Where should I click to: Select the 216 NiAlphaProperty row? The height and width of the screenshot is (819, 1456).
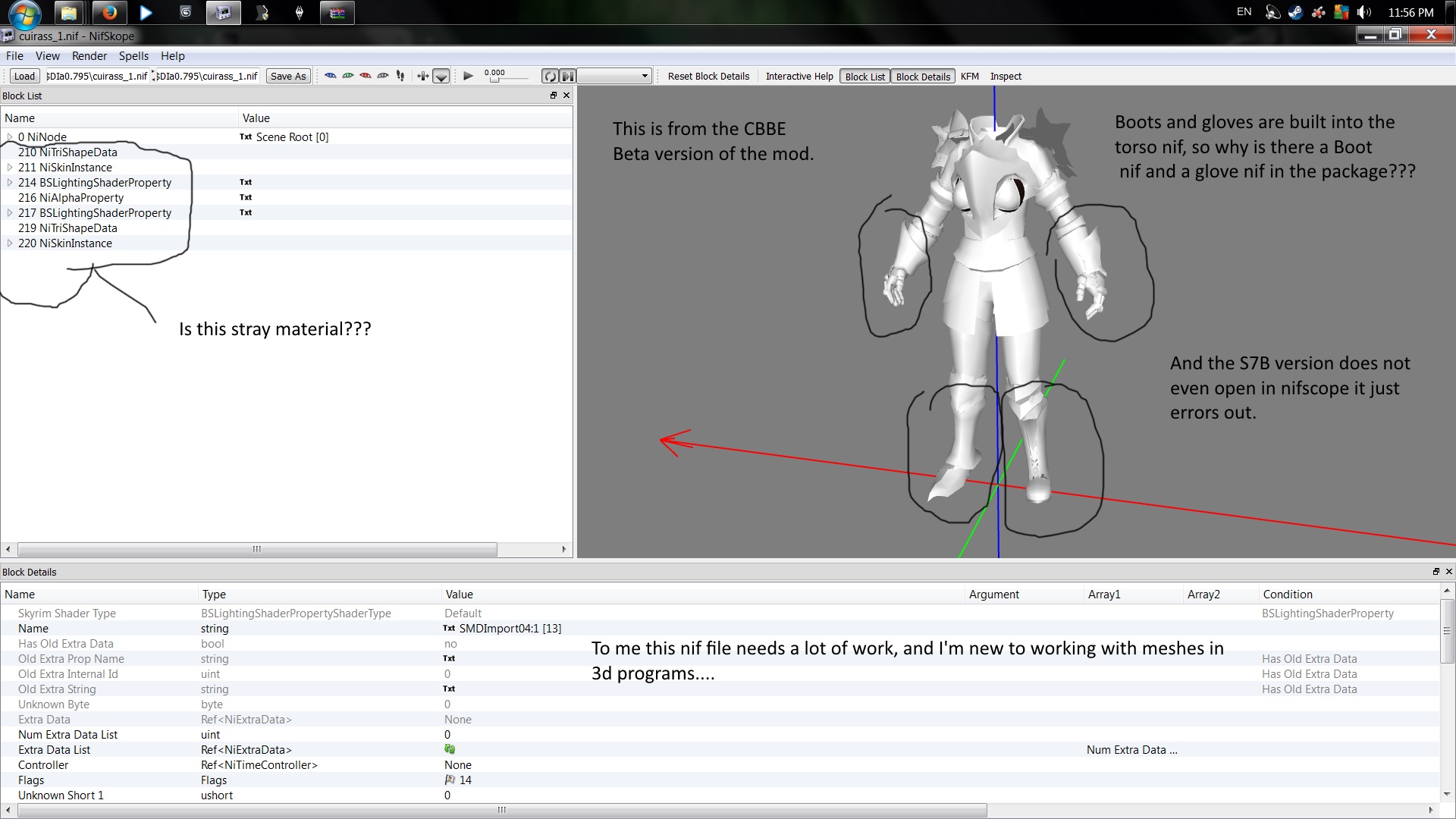tap(287, 198)
